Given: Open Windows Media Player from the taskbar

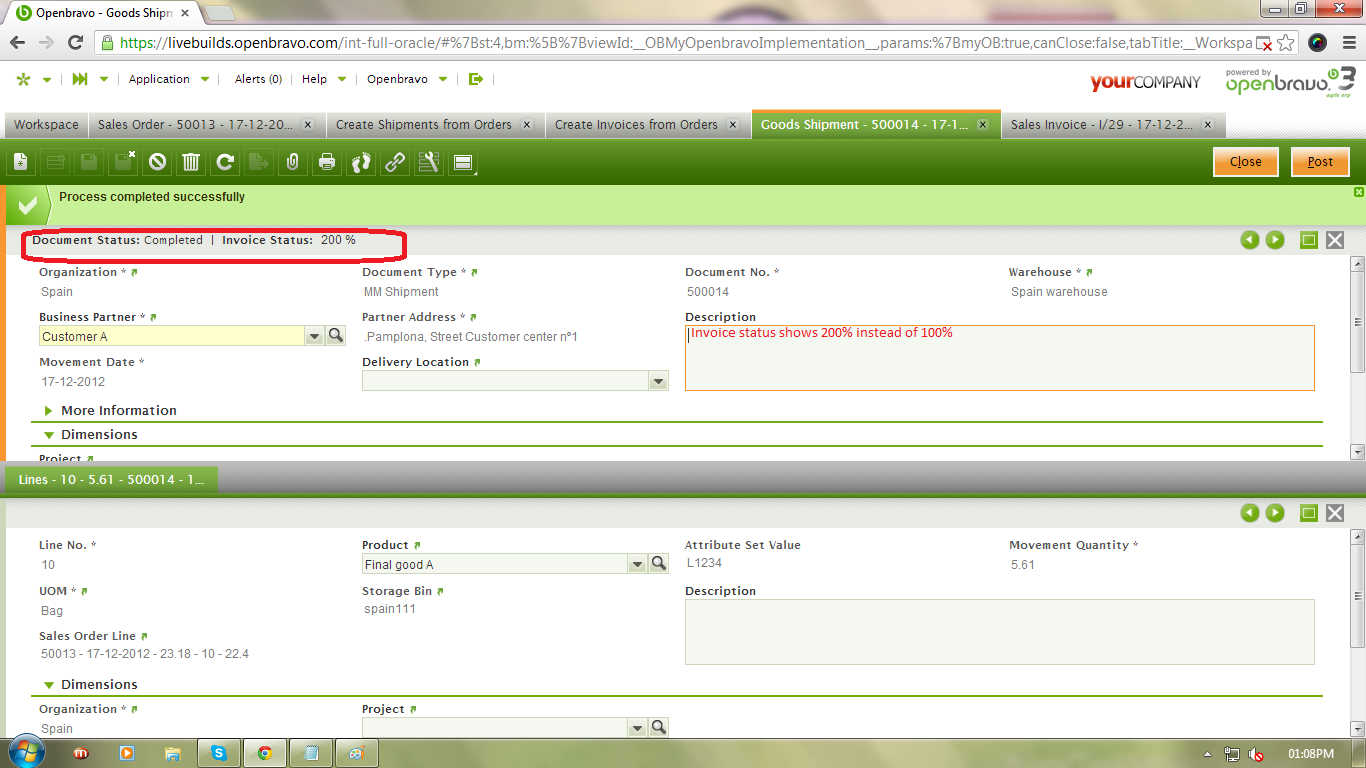Looking at the screenshot, I should coord(127,752).
